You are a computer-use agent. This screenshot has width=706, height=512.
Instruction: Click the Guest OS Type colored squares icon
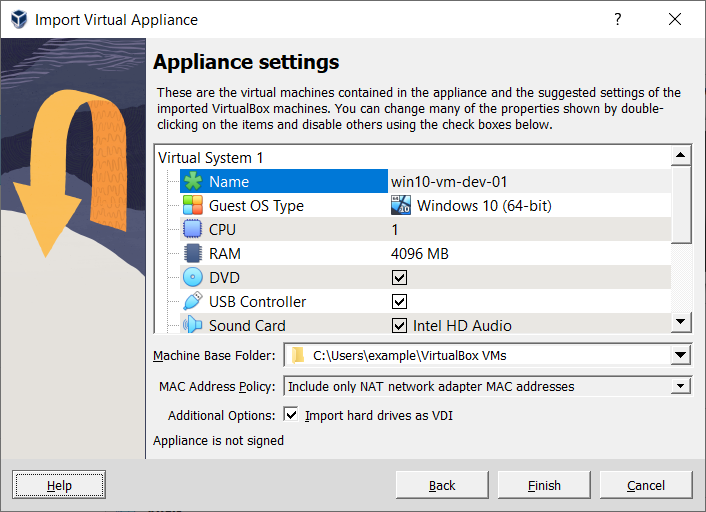coord(193,205)
